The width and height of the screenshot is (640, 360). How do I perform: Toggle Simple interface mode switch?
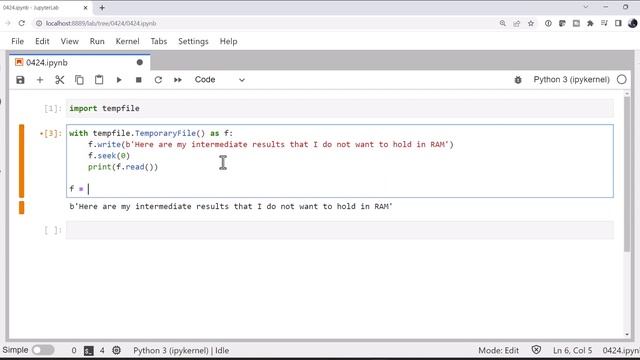pos(43,350)
